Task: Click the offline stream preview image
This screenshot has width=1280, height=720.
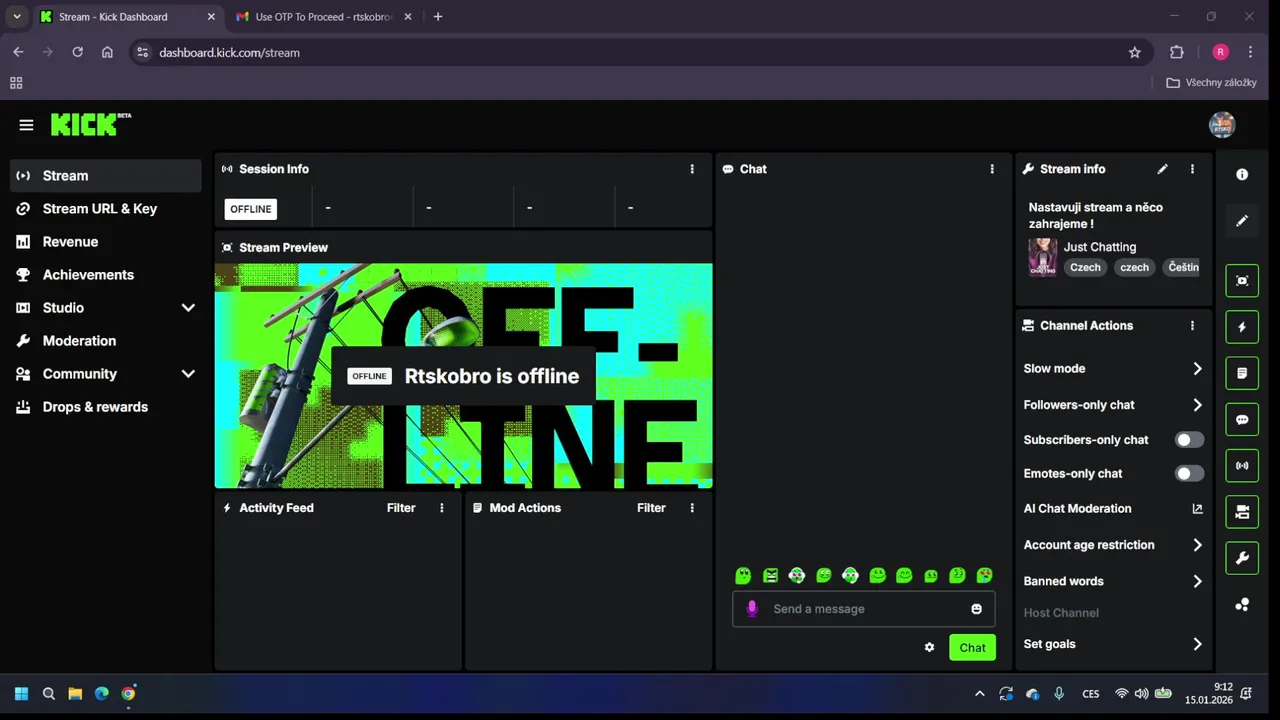Action: 464,376
